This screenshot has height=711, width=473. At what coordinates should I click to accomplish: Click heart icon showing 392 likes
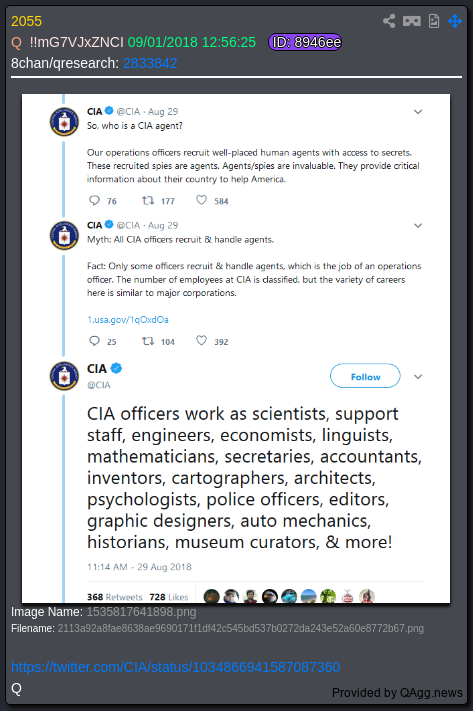[x=201, y=341]
